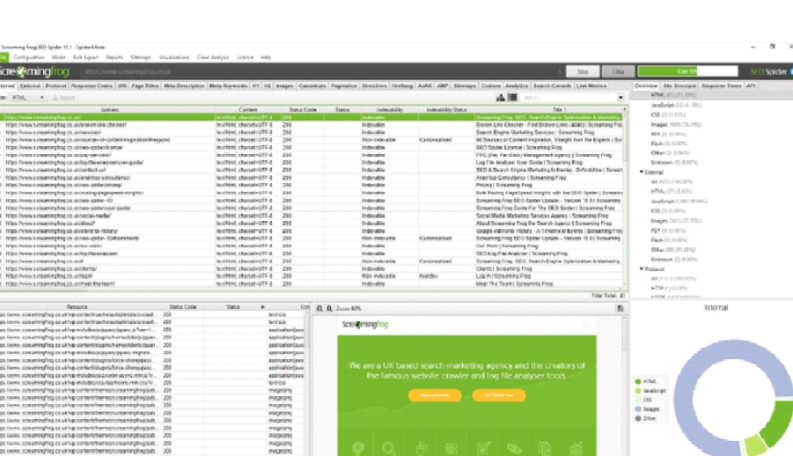The image size is (793, 456).
Task: Click the magnifier icon in the rendered page
Action: pyautogui.click(x=389, y=448)
